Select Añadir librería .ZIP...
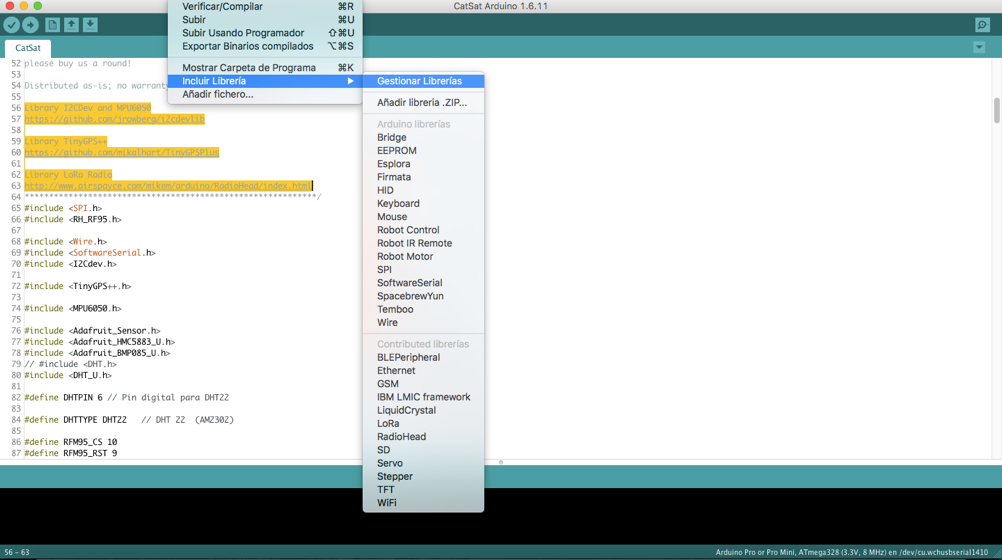The height and width of the screenshot is (560, 1002). pyautogui.click(x=423, y=102)
